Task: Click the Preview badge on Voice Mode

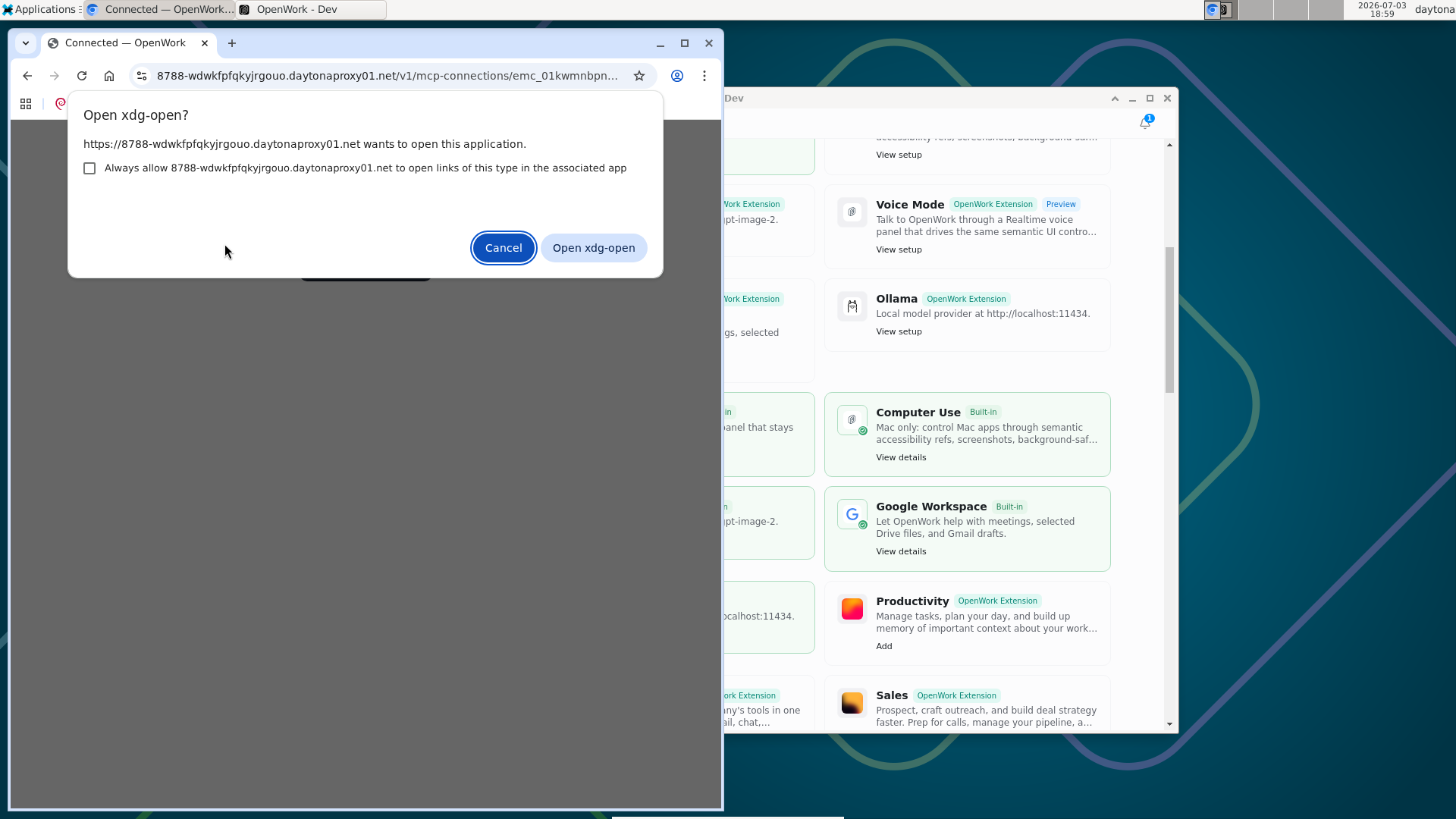Action: pos(1061,204)
